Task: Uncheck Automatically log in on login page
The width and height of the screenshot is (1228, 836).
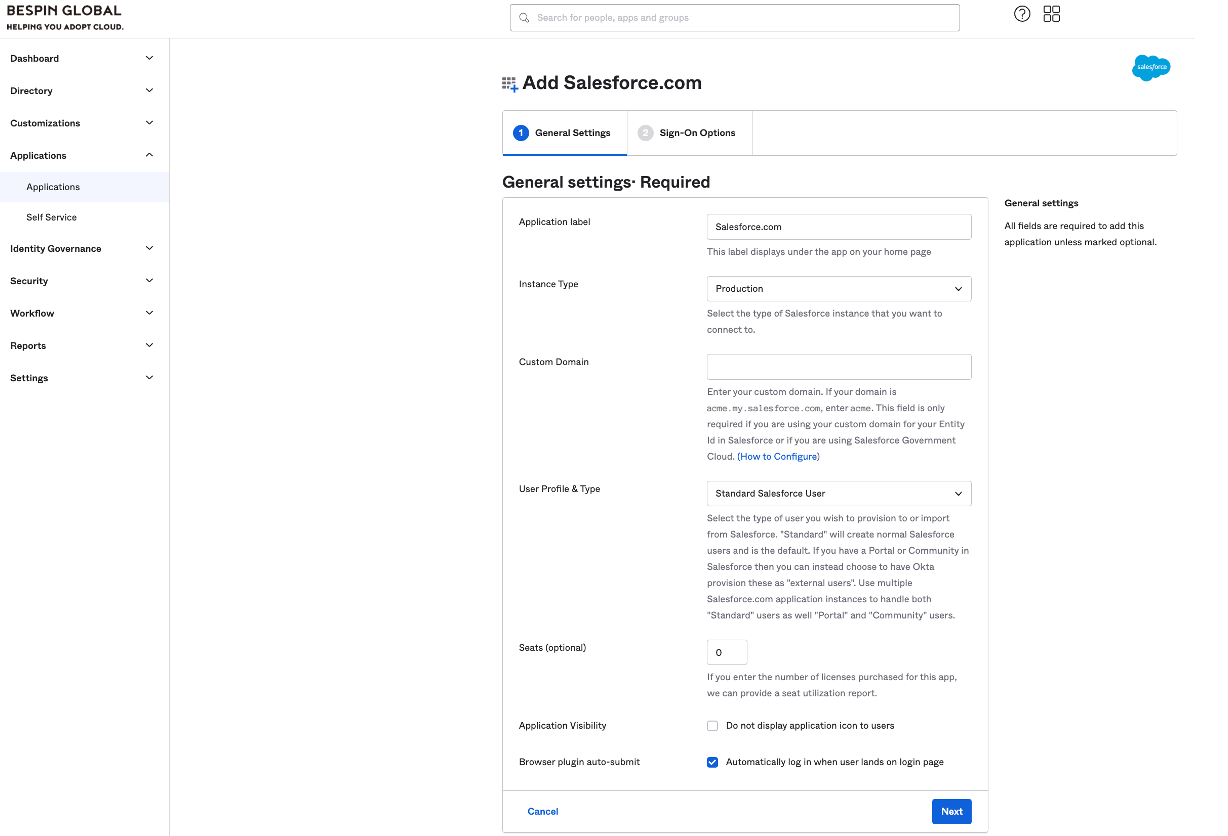Action: pos(713,762)
